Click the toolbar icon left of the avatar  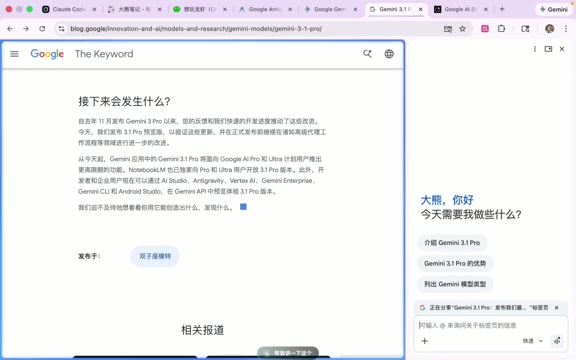525,29
